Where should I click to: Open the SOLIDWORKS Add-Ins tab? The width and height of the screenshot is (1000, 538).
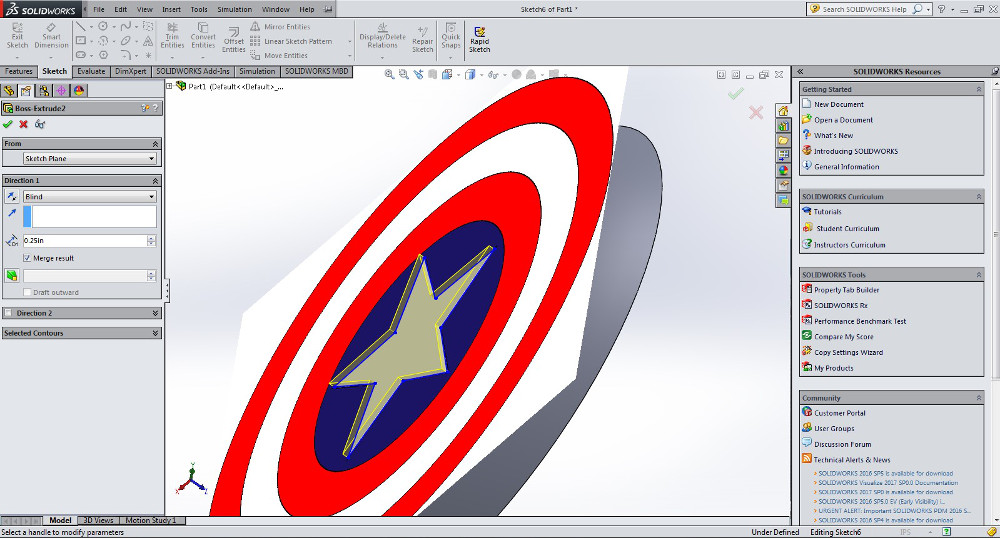tap(193, 71)
